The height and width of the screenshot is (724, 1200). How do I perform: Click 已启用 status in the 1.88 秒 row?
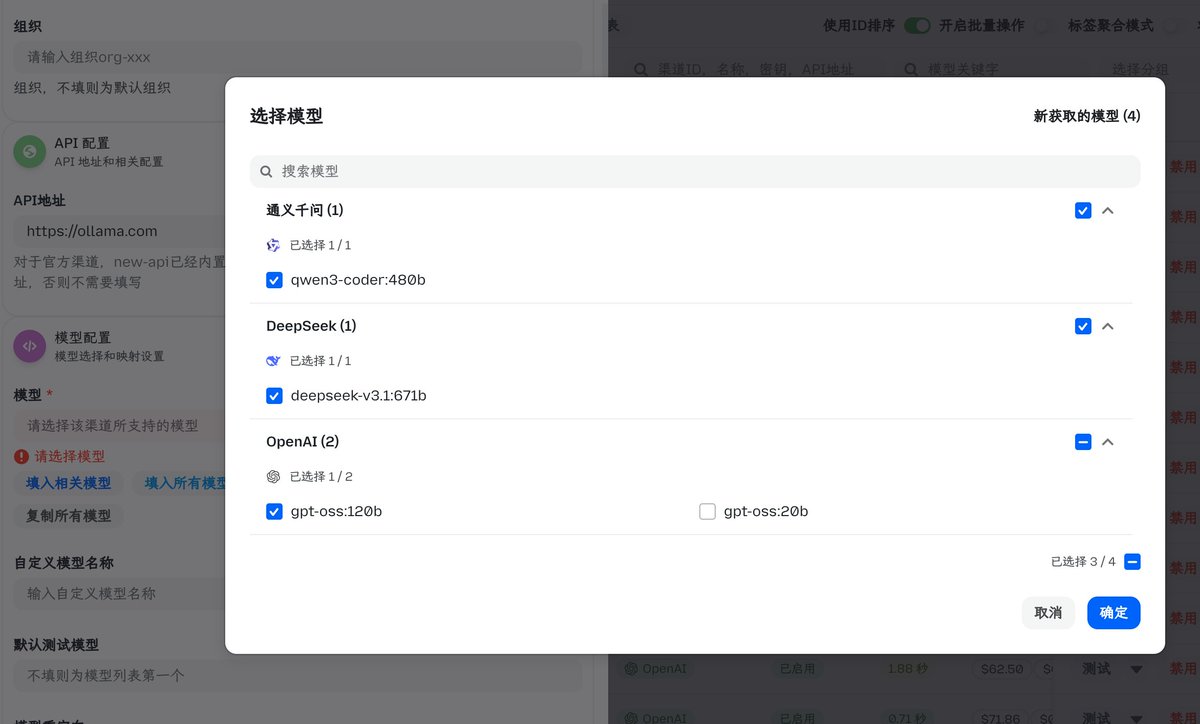[798, 668]
